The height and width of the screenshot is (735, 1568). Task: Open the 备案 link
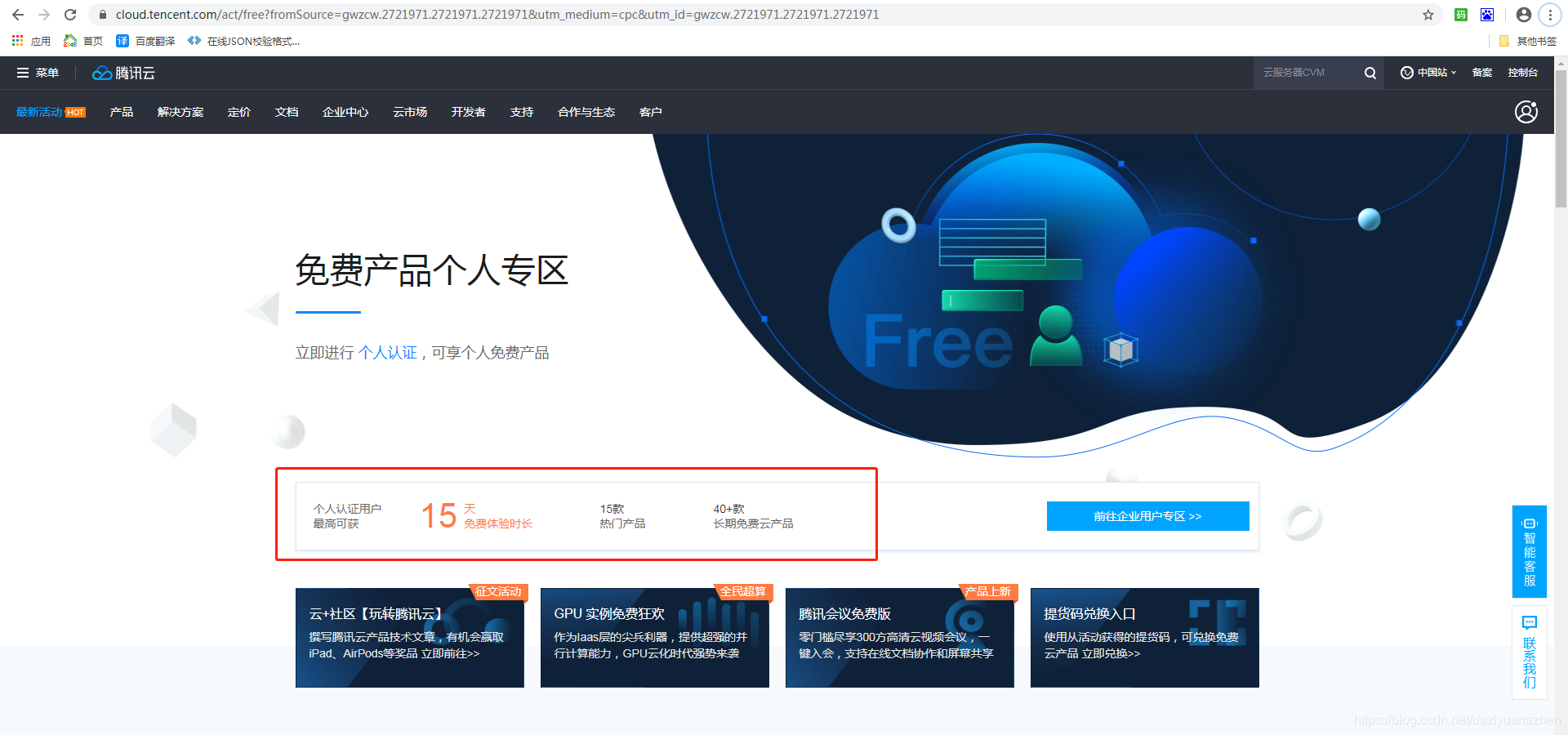[1482, 73]
